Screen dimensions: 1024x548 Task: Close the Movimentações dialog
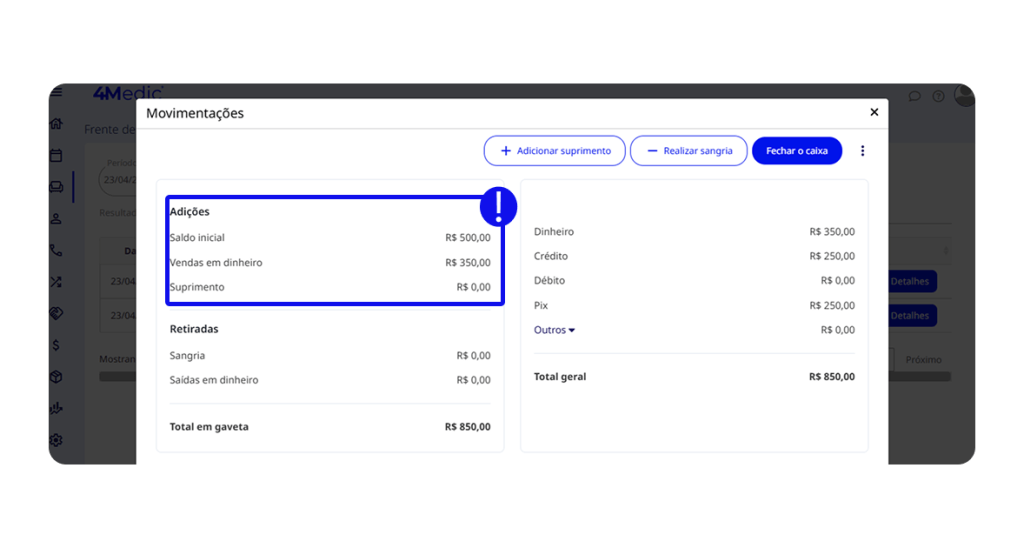point(874,112)
